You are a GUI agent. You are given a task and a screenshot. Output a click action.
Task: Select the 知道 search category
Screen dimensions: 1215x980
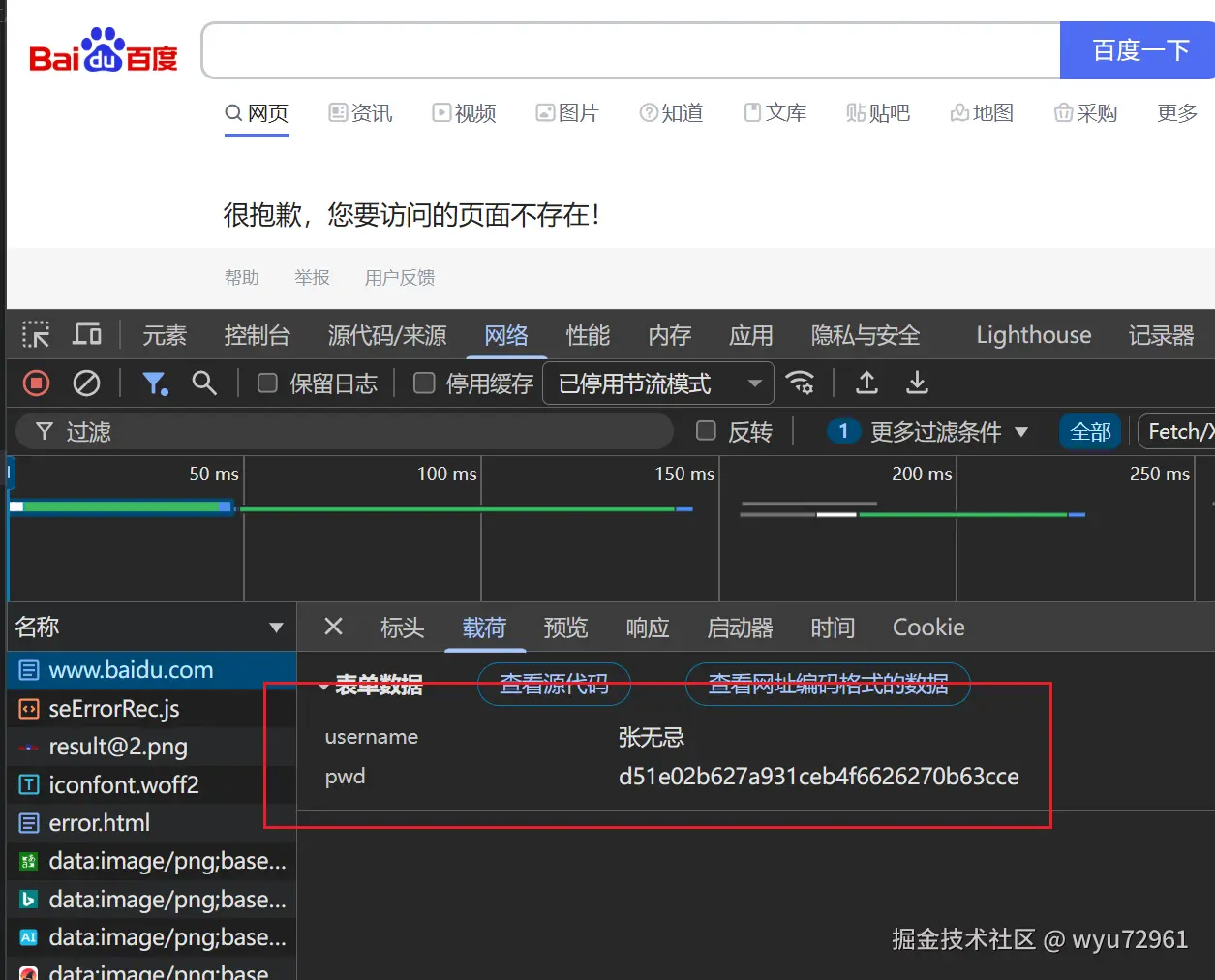(x=671, y=113)
